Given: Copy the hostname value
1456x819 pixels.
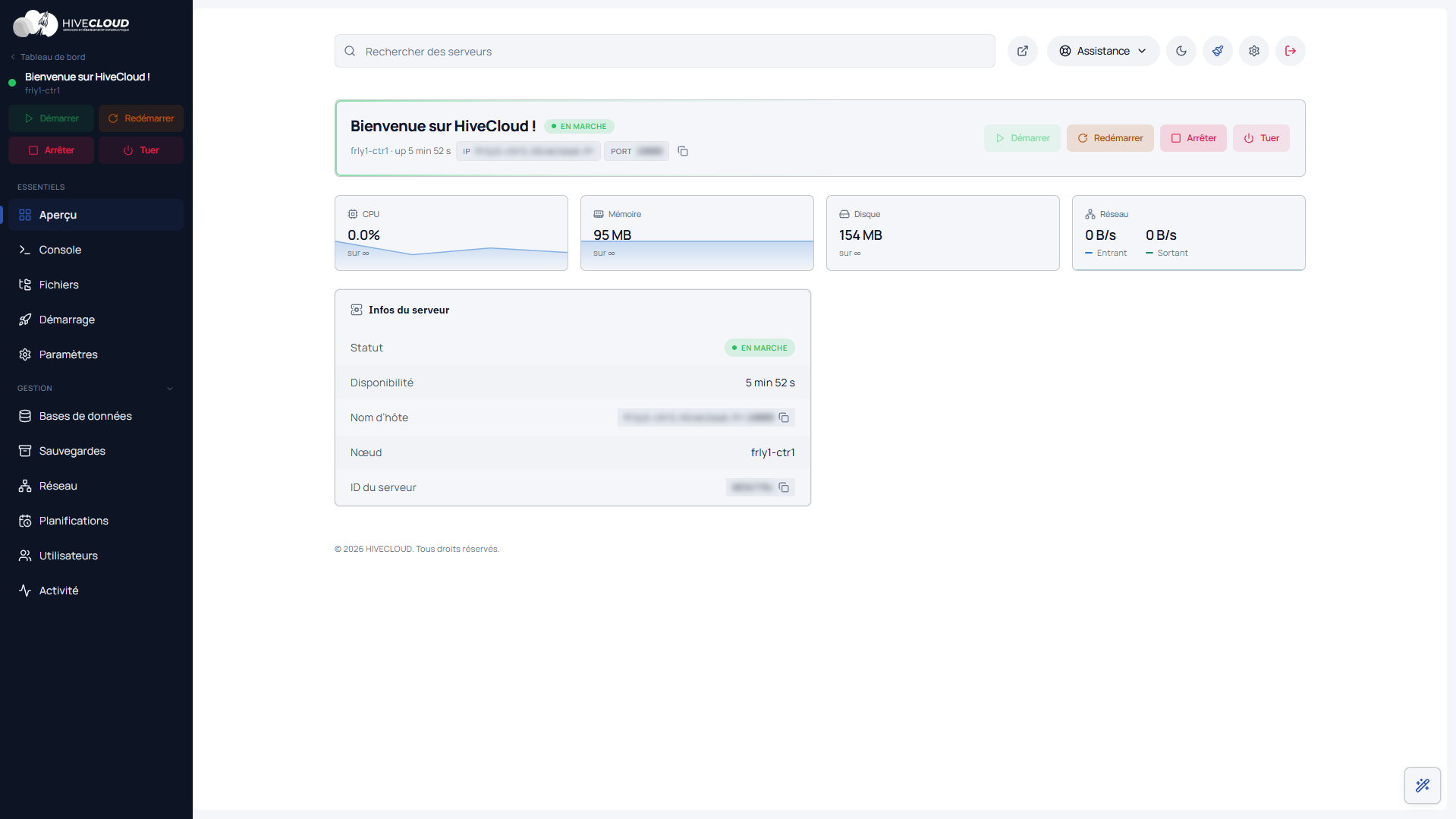Looking at the screenshot, I should (784, 417).
